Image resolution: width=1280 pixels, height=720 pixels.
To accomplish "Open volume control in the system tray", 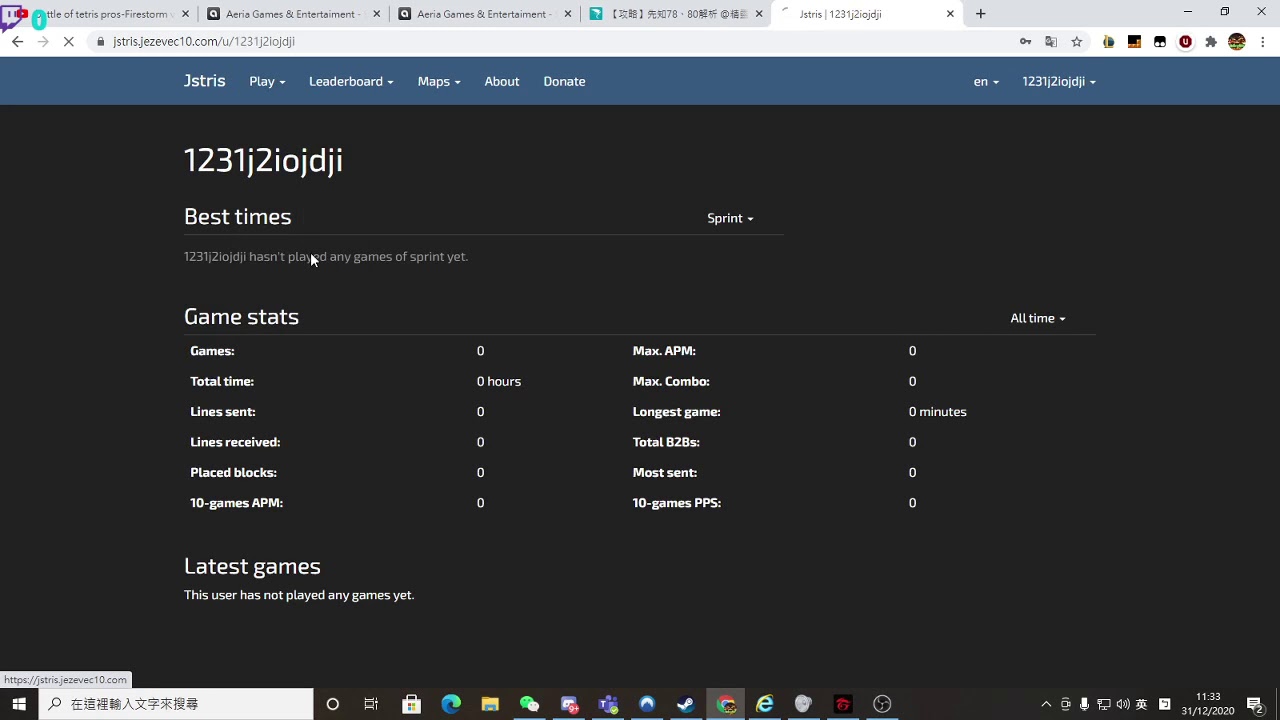I will tap(1122, 704).
